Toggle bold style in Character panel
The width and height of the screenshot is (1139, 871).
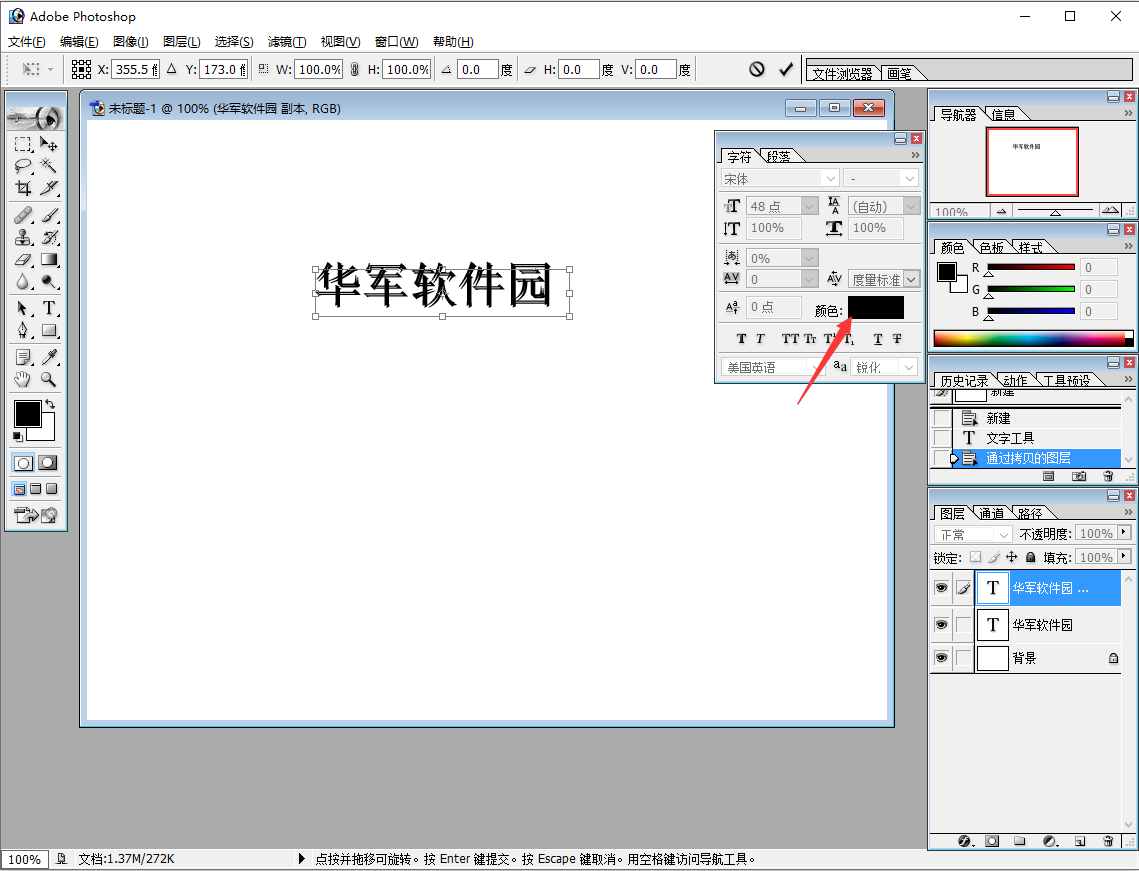pos(741,338)
